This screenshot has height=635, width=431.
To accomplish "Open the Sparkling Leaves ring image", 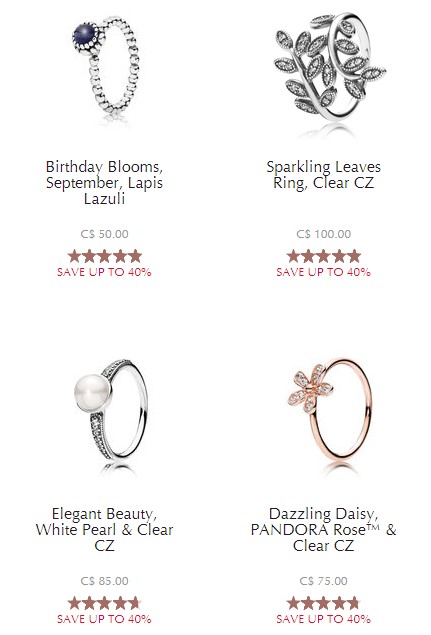I will coord(330,73).
